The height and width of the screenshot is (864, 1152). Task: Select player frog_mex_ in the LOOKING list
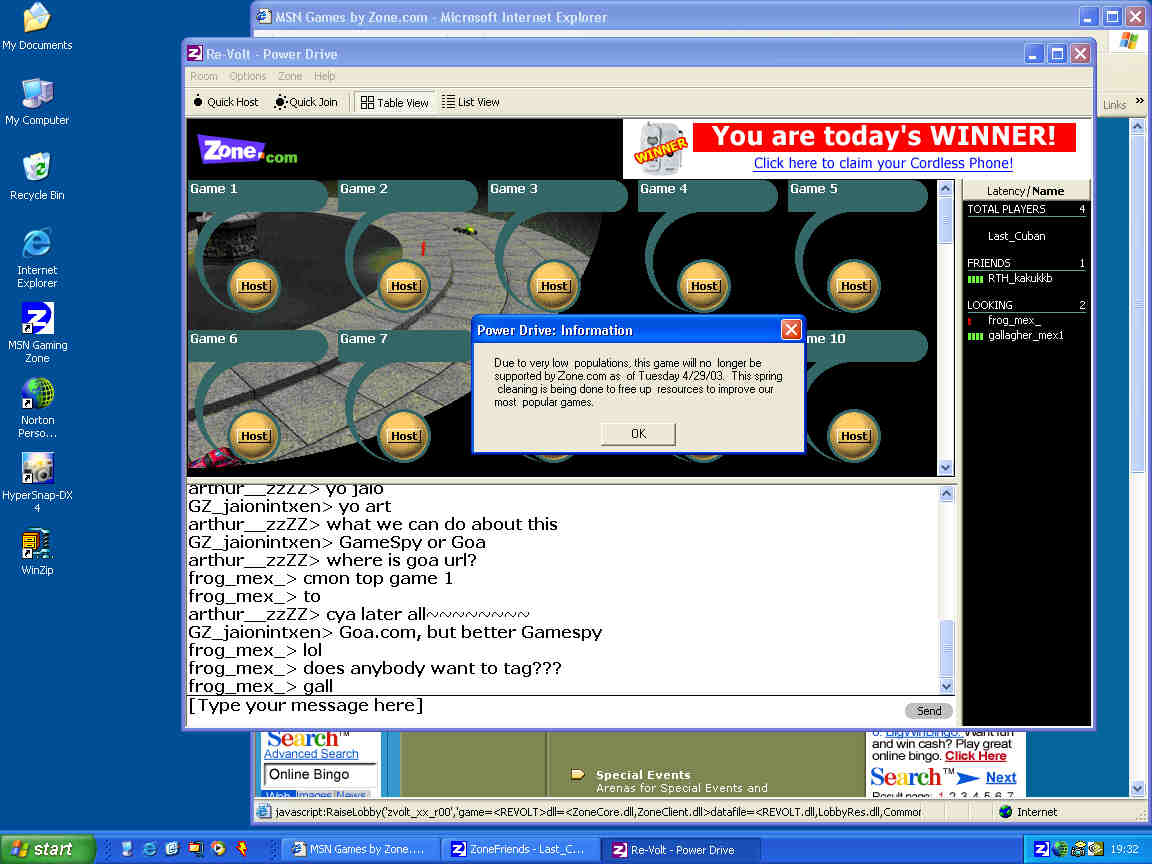click(x=1014, y=320)
